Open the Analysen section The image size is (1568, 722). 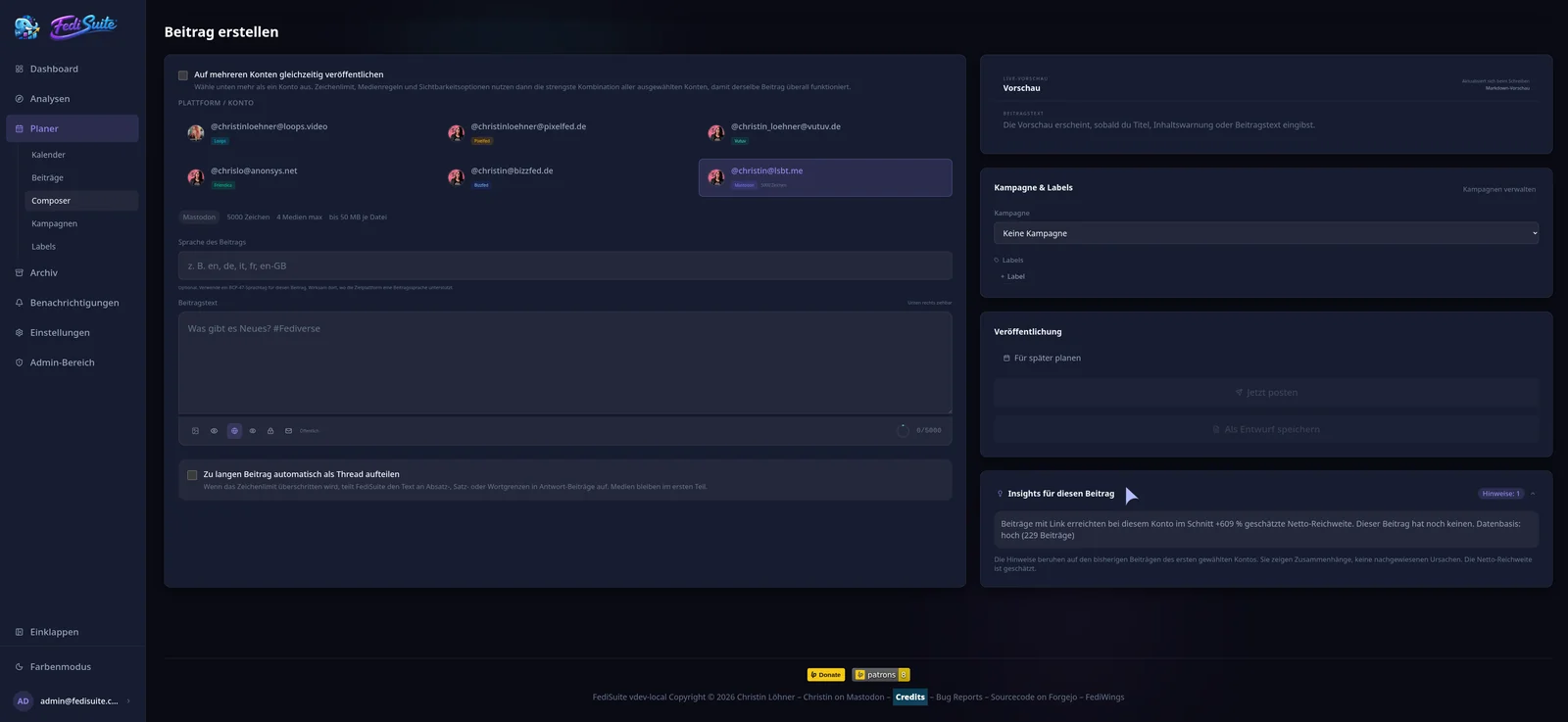click(x=73, y=99)
